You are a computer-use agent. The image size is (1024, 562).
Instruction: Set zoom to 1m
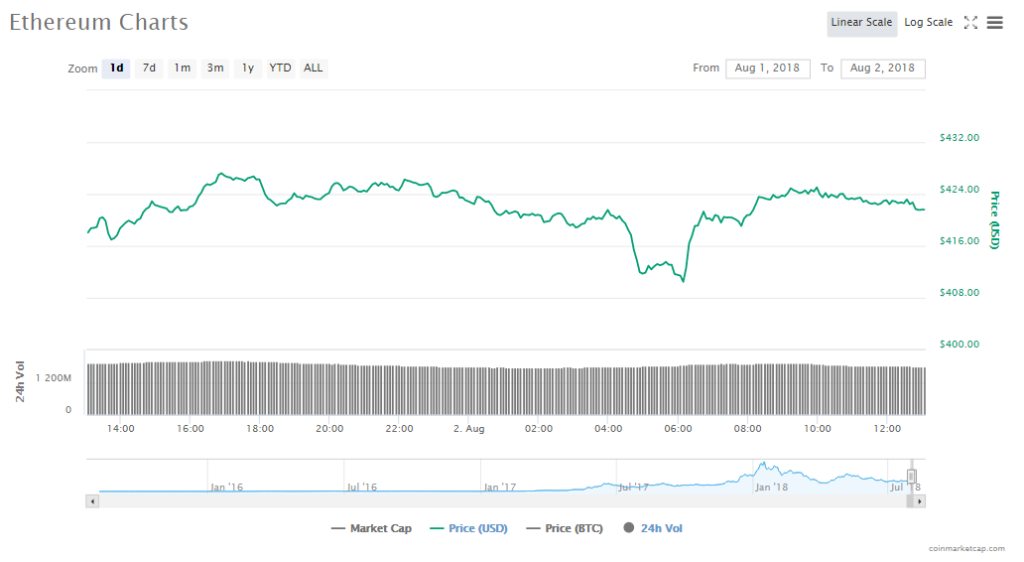point(182,68)
